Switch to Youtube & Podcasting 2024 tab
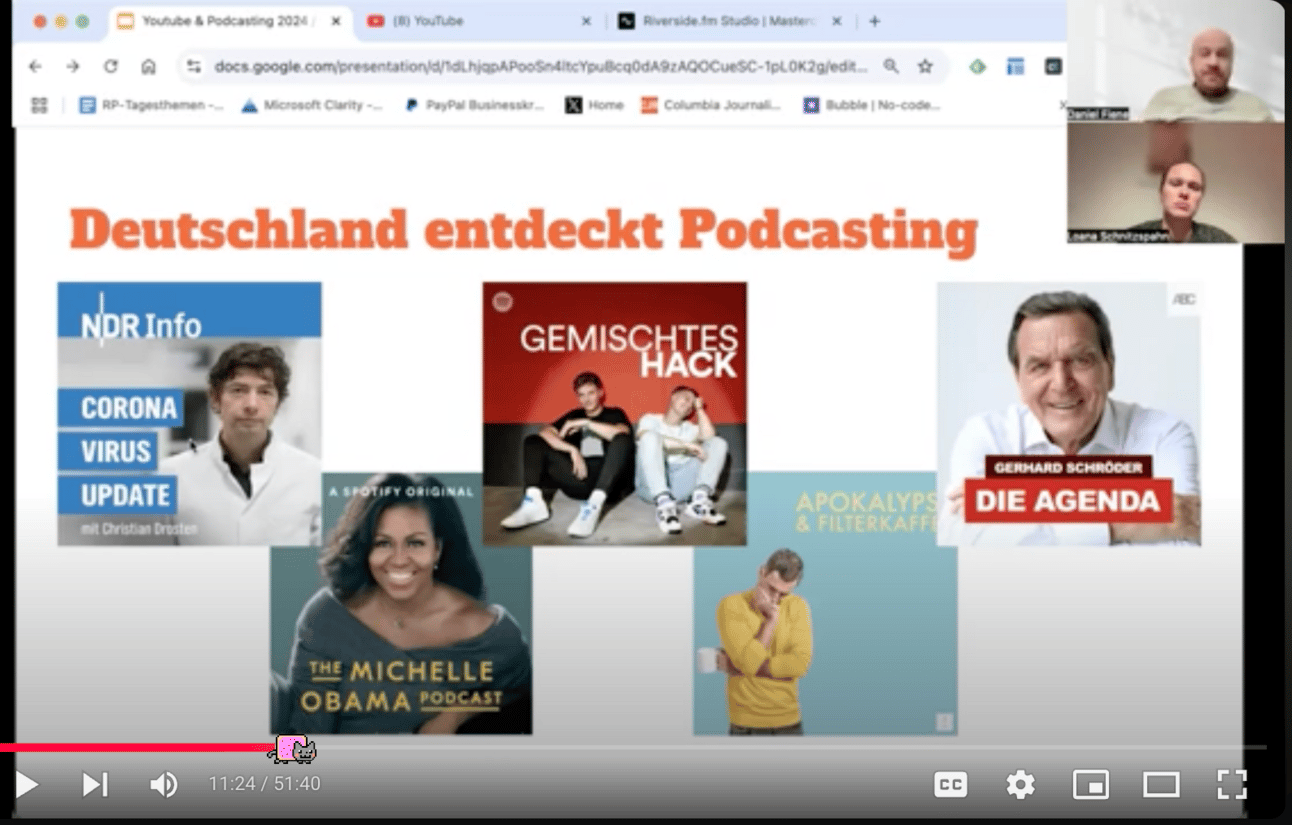Image resolution: width=1292 pixels, height=825 pixels. pyautogui.click(x=230, y=21)
